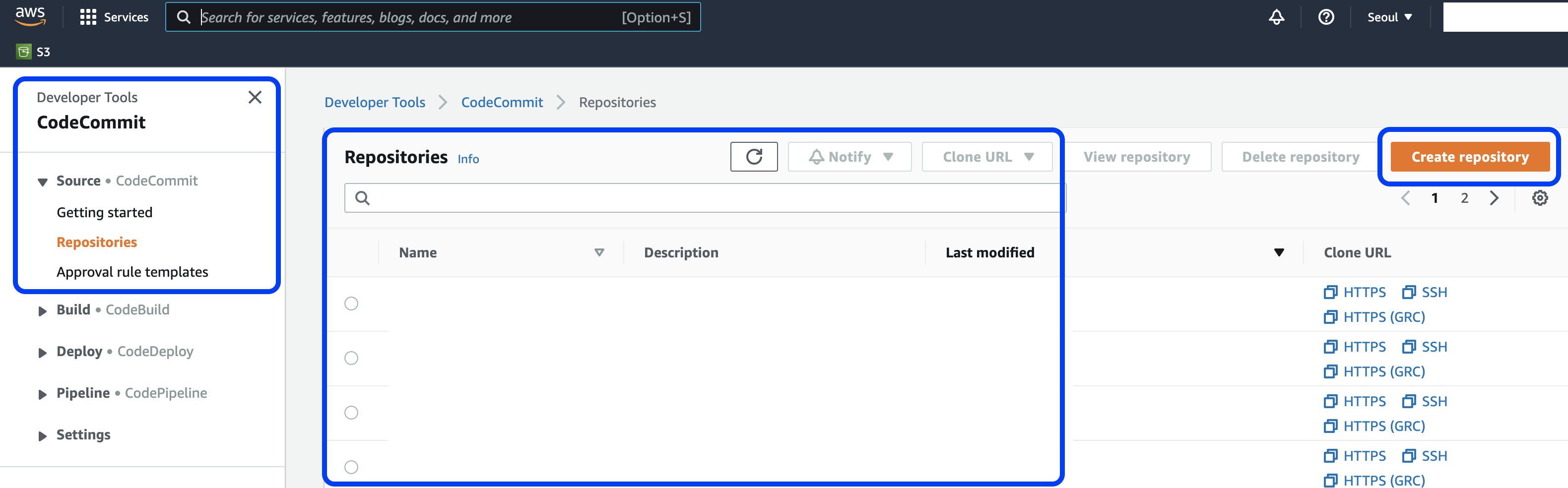Copy HTTPS (GRC) URL of second repository

[1374, 371]
